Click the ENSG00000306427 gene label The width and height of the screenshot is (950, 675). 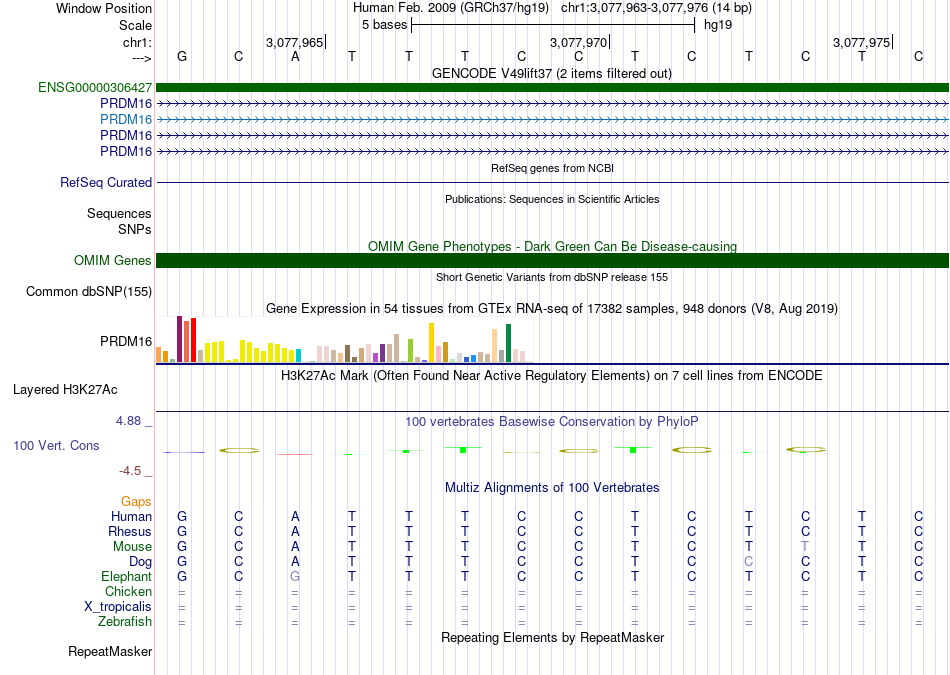coord(95,88)
